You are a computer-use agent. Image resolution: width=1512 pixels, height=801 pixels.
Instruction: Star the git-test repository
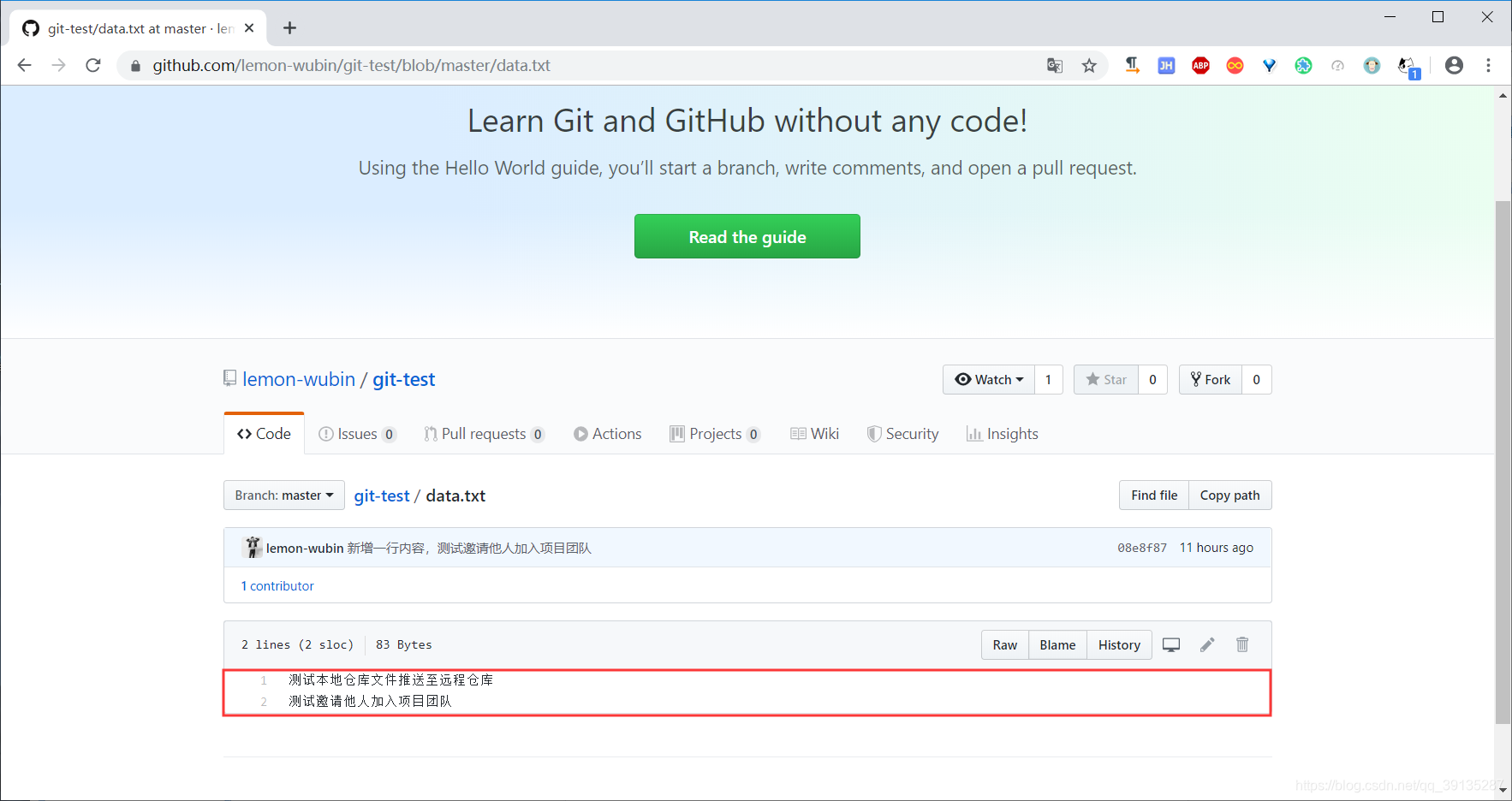pos(1106,379)
